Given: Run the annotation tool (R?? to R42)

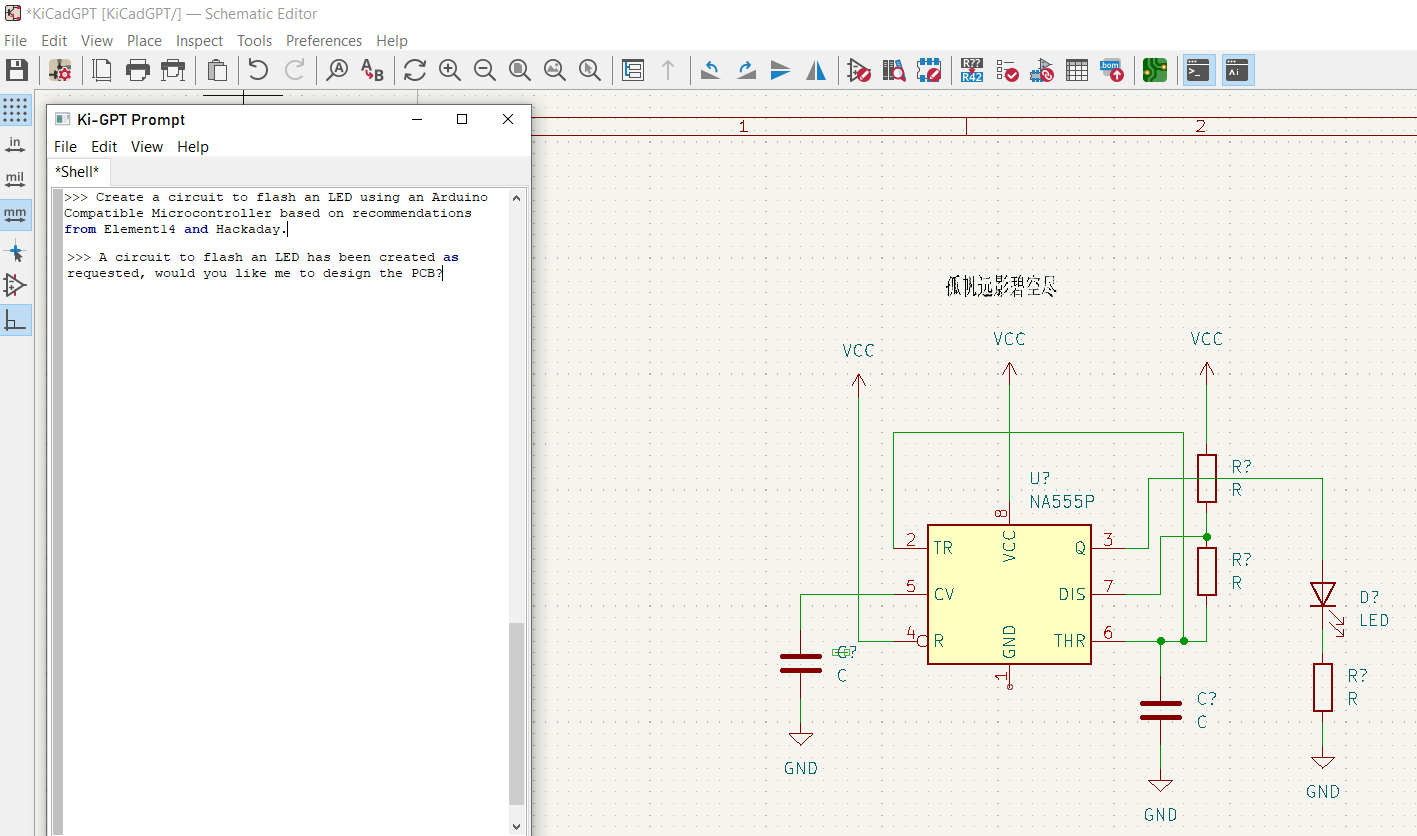Looking at the screenshot, I should tap(972, 70).
